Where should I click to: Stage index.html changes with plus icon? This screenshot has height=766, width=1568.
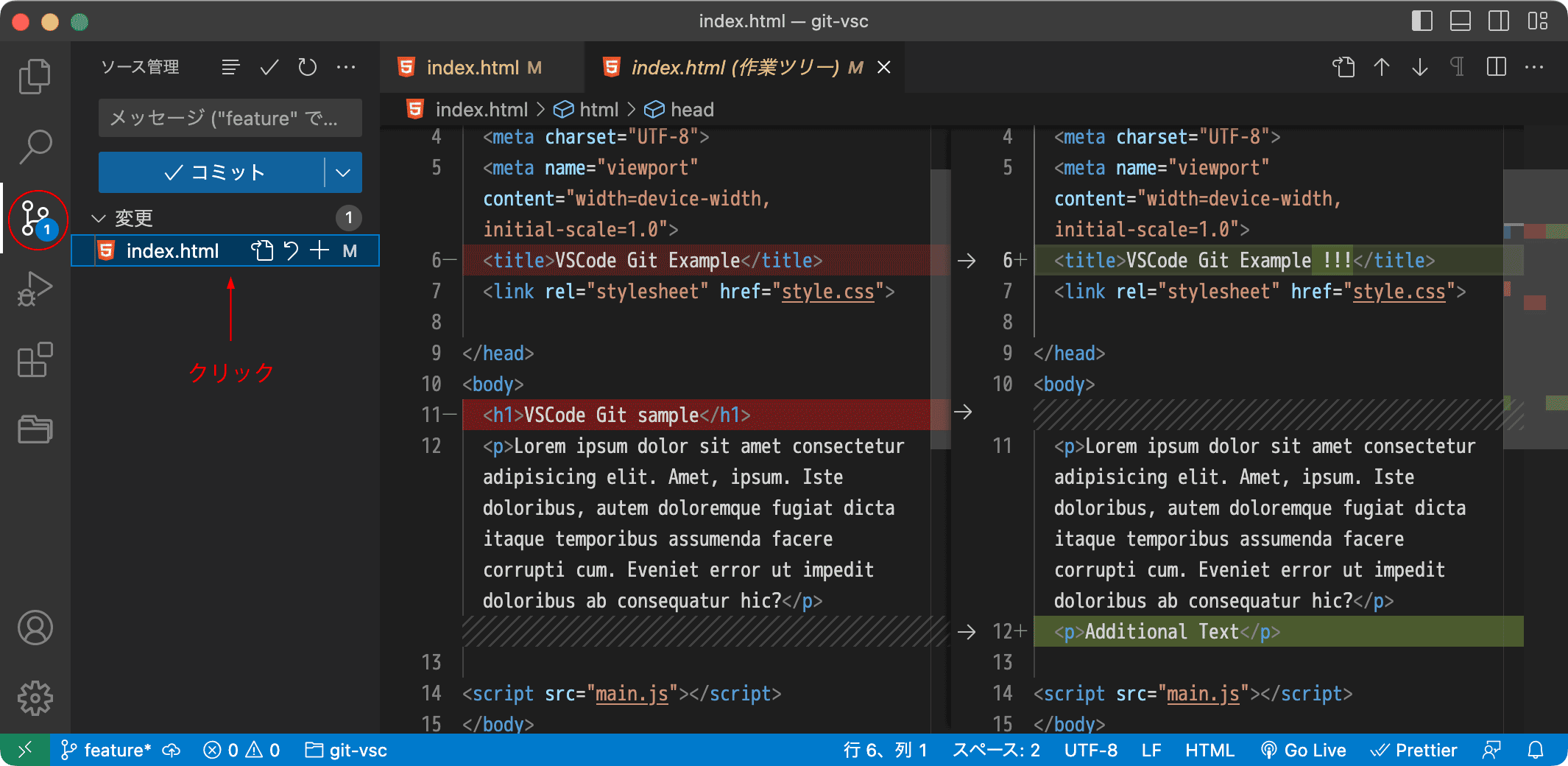click(319, 251)
